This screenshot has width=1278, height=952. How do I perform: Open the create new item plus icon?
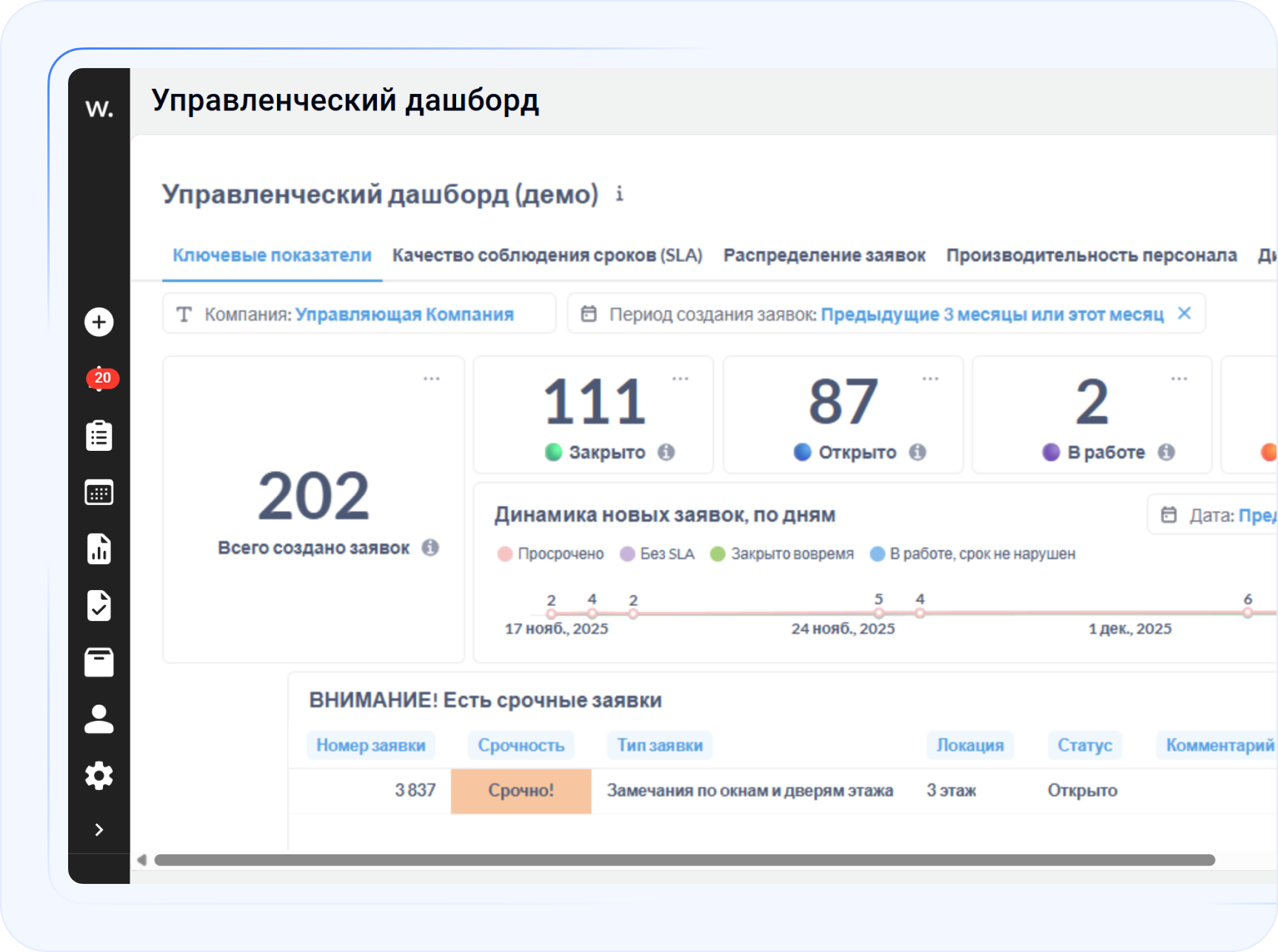pos(98,321)
